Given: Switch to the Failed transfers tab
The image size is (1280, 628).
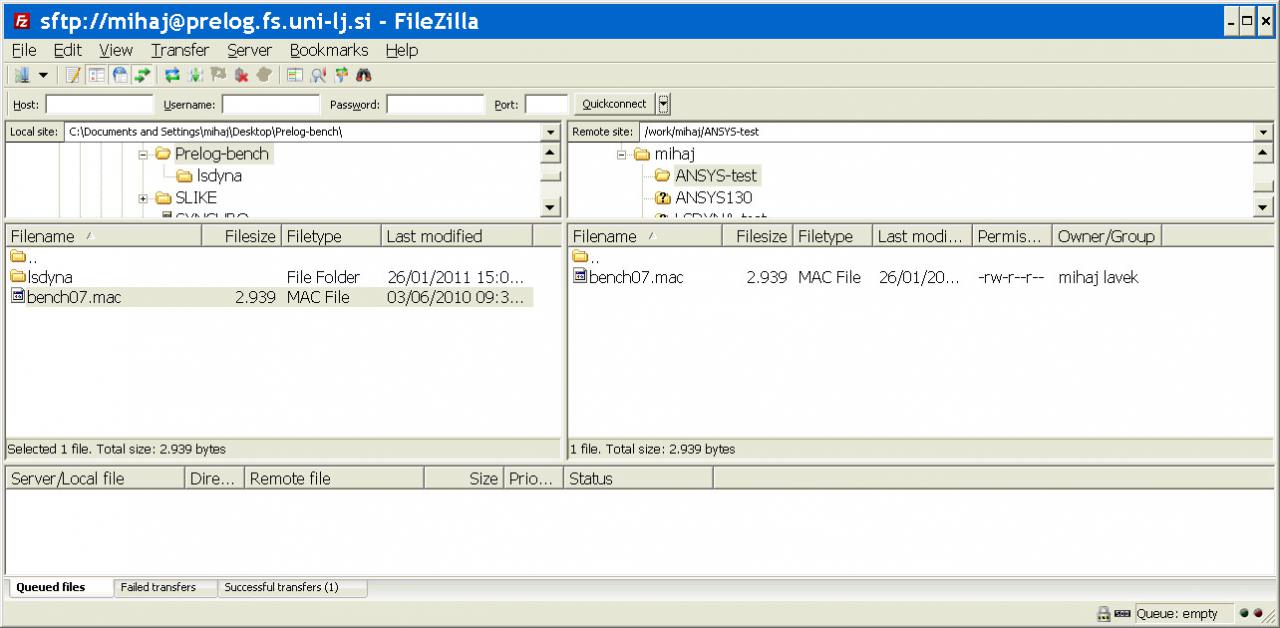Looking at the screenshot, I should (158, 588).
